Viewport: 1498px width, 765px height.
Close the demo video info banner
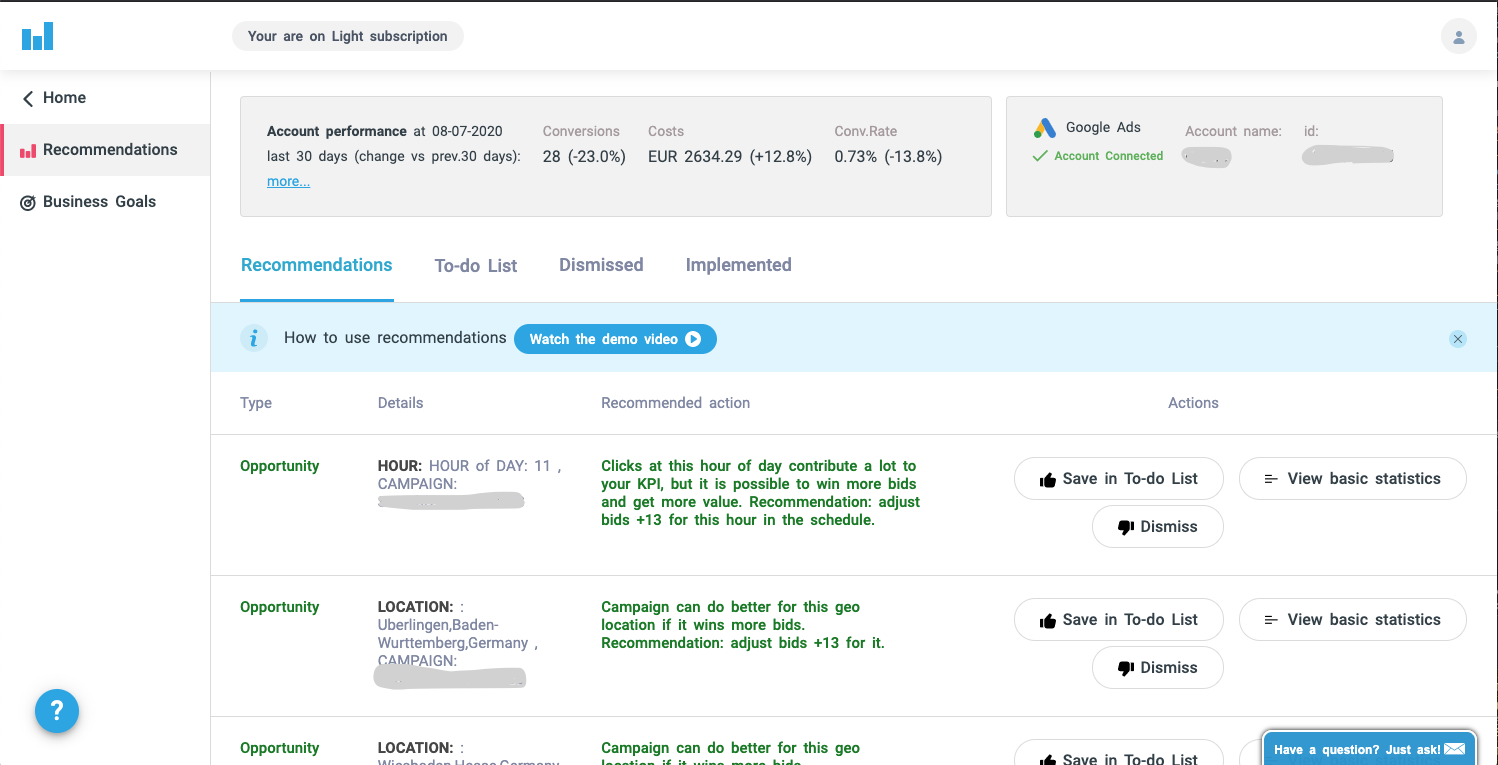tap(1458, 339)
